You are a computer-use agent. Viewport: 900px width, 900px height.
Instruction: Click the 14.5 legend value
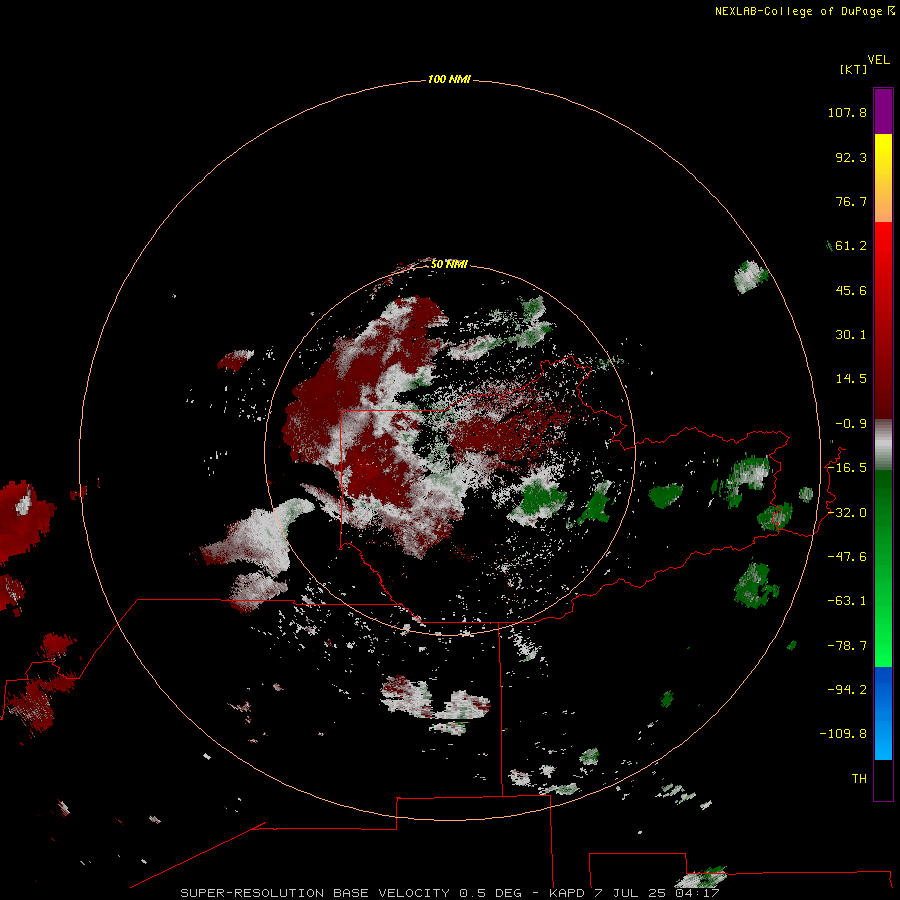(x=851, y=379)
